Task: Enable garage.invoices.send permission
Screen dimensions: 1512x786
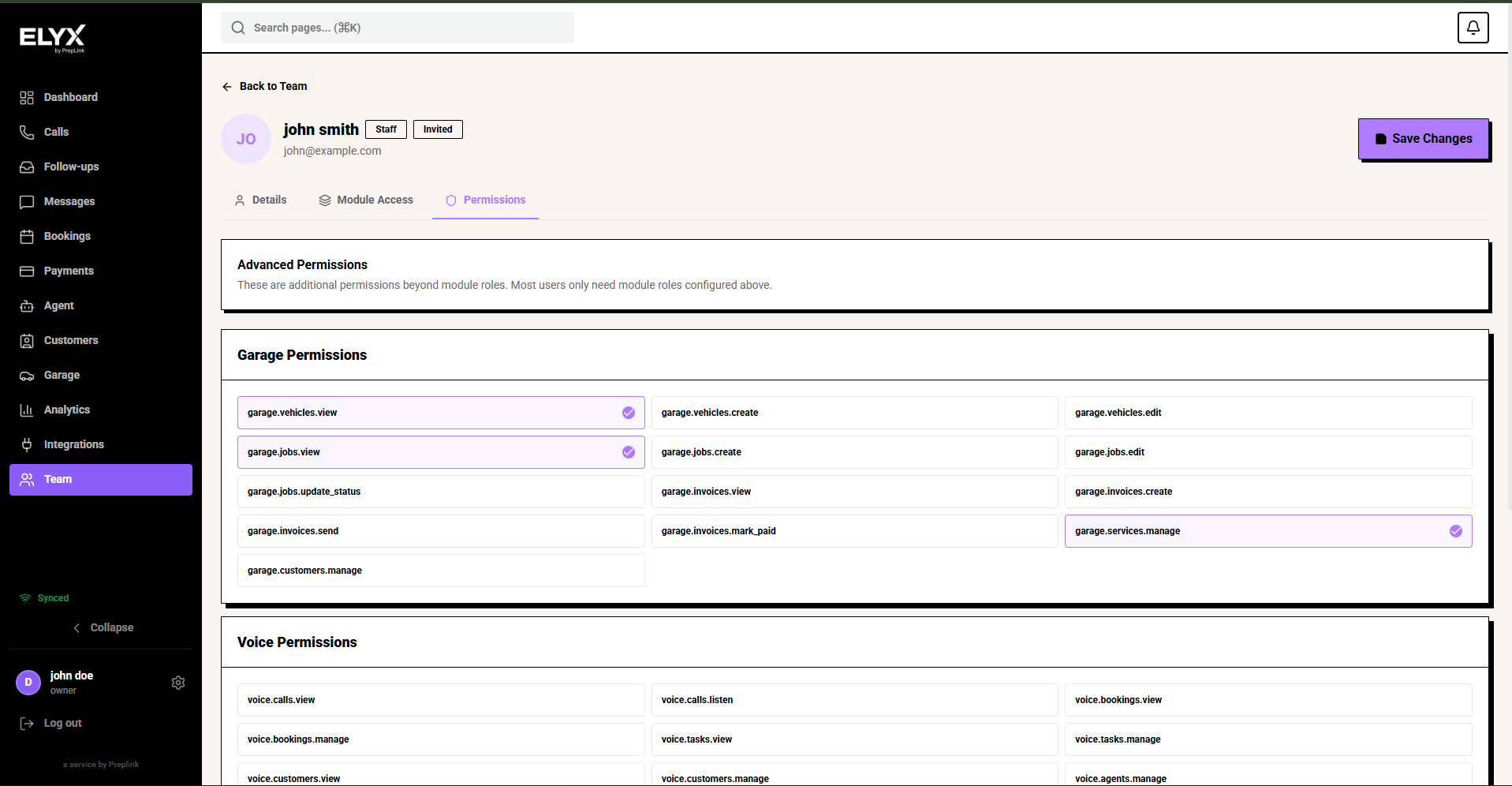Action: click(441, 531)
